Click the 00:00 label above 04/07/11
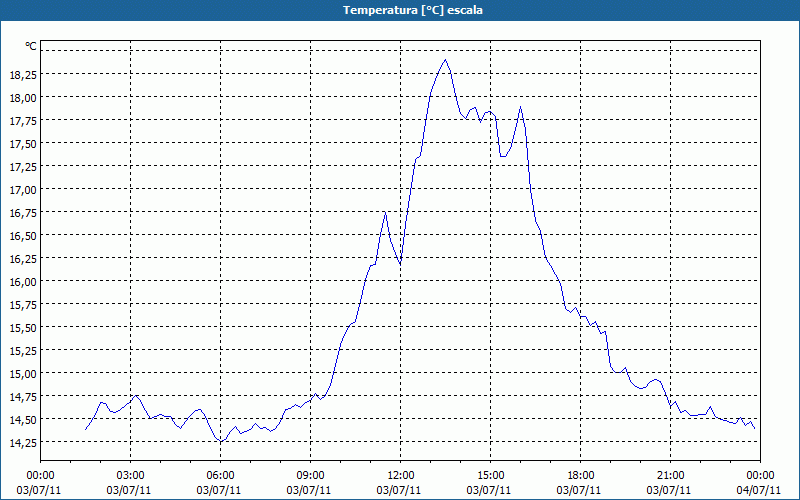The image size is (800, 500). pyautogui.click(x=760, y=476)
